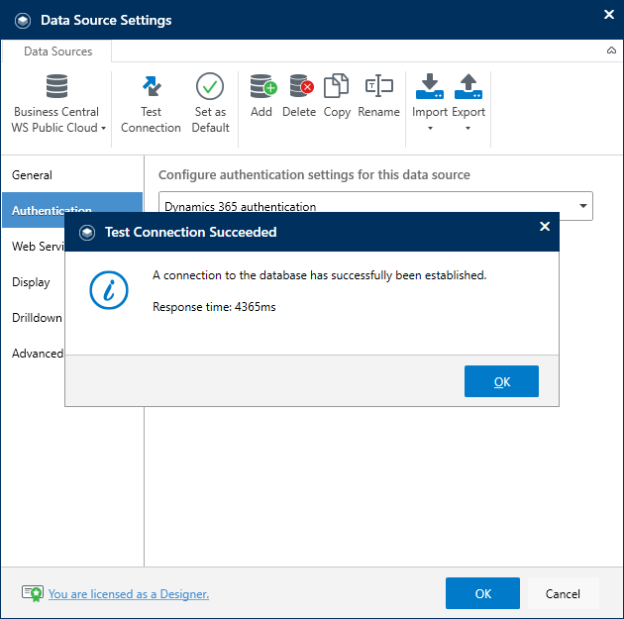
Task: Click the 'Configure authentication settings' heading
Action: click(x=314, y=175)
